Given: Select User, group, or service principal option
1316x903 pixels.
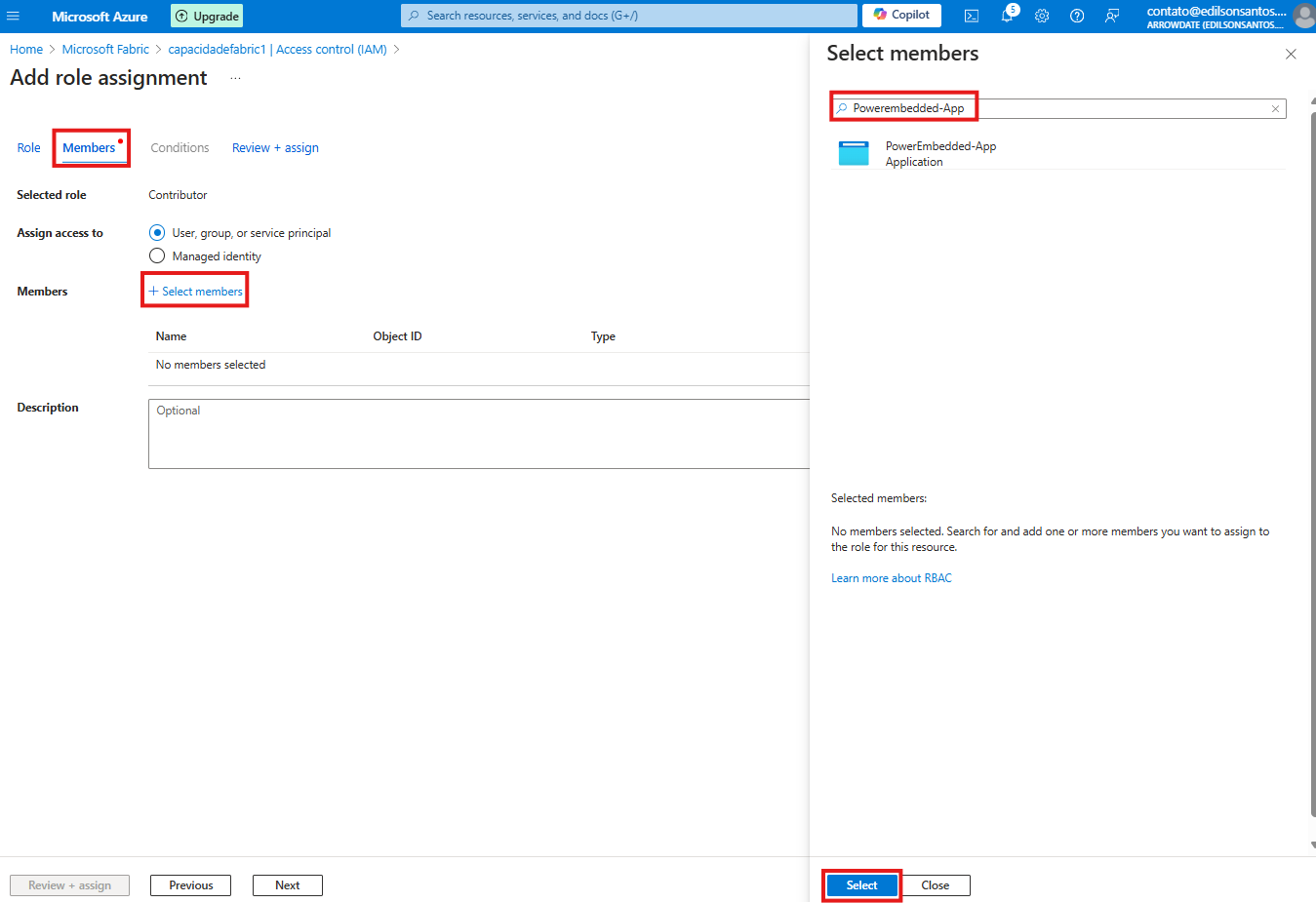Looking at the screenshot, I should coord(157,233).
